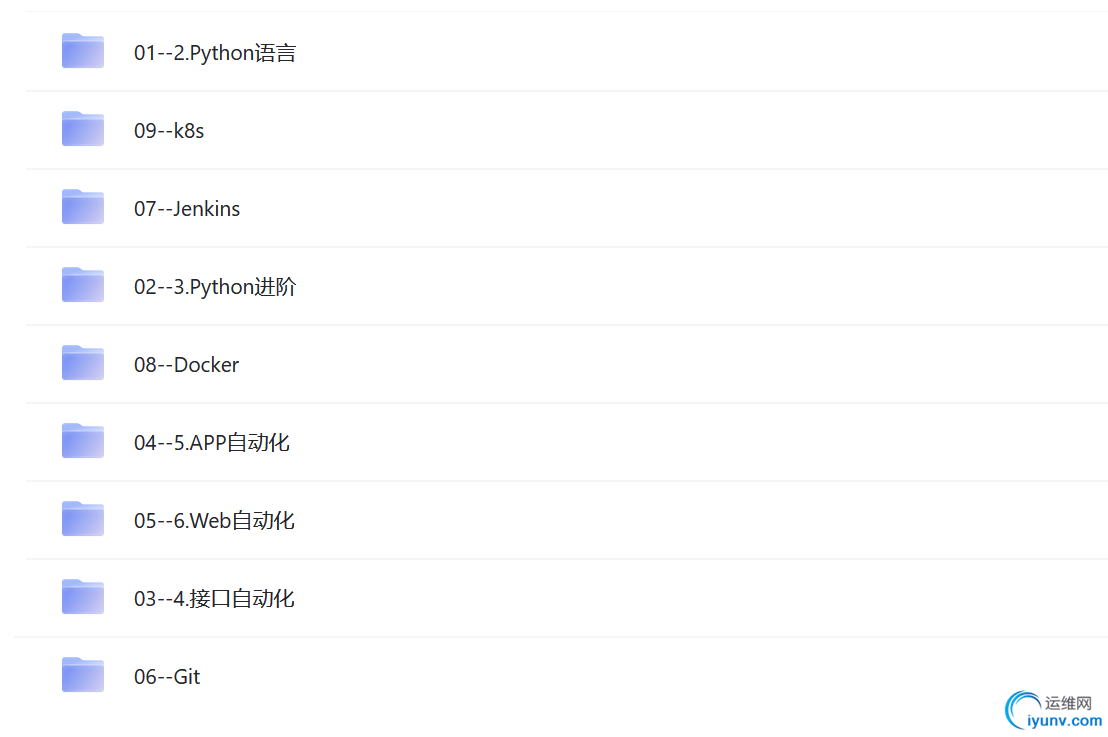Open the 05--6.Web自动化 label
Viewport: 1108px width, 737px height.
[214, 521]
